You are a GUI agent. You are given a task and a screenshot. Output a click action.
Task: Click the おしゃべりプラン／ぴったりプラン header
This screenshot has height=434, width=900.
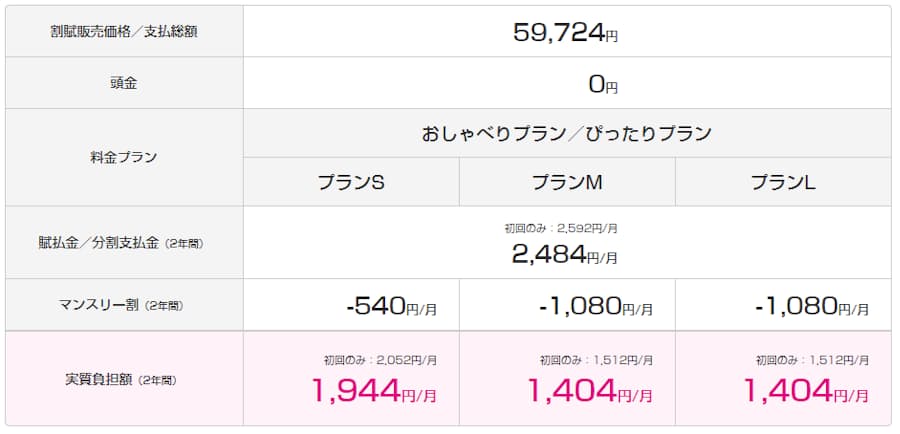[x=566, y=133]
